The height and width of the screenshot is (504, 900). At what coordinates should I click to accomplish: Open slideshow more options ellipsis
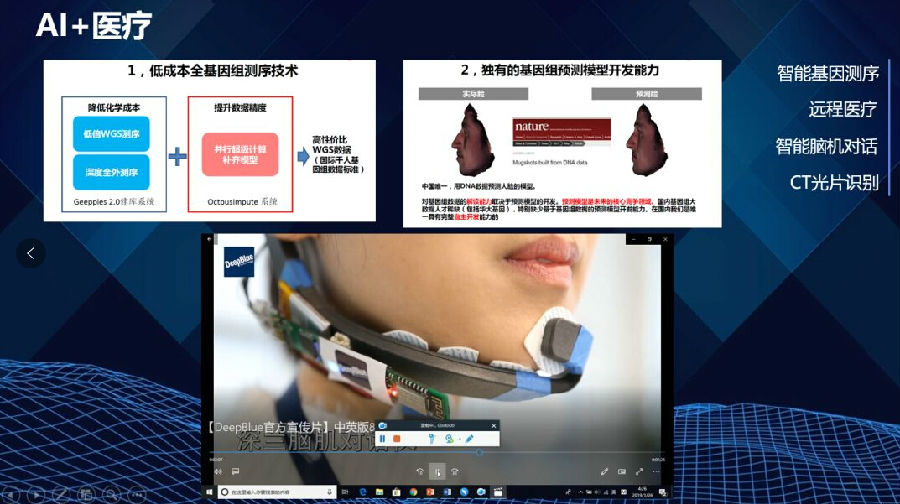click(x=137, y=494)
